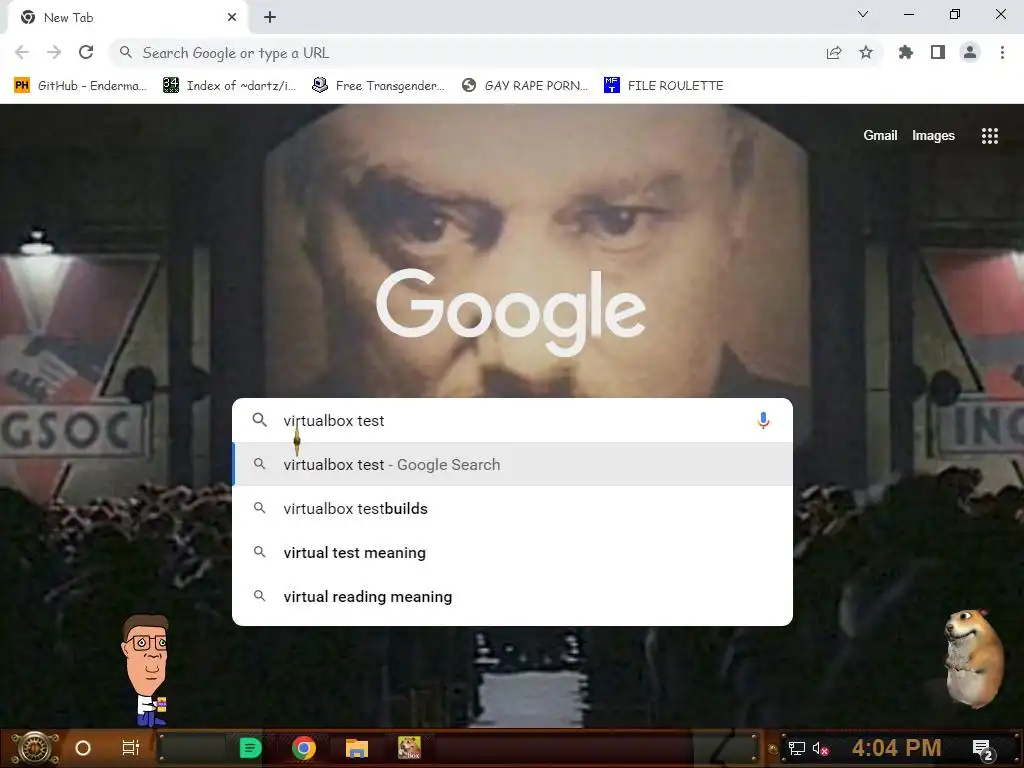
Task: Reload the current page
Action: (86, 52)
